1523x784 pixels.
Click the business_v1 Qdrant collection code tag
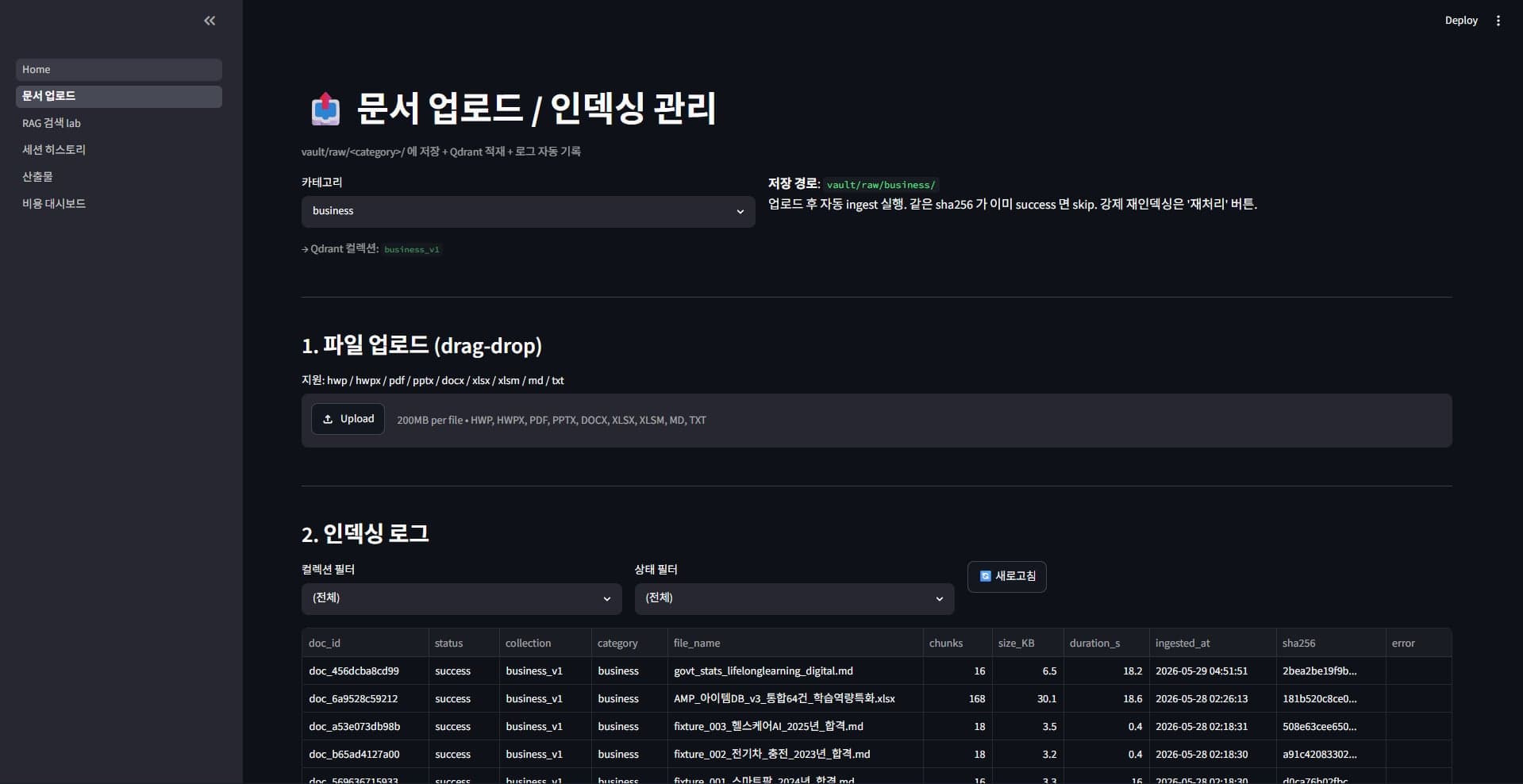pyautogui.click(x=412, y=249)
